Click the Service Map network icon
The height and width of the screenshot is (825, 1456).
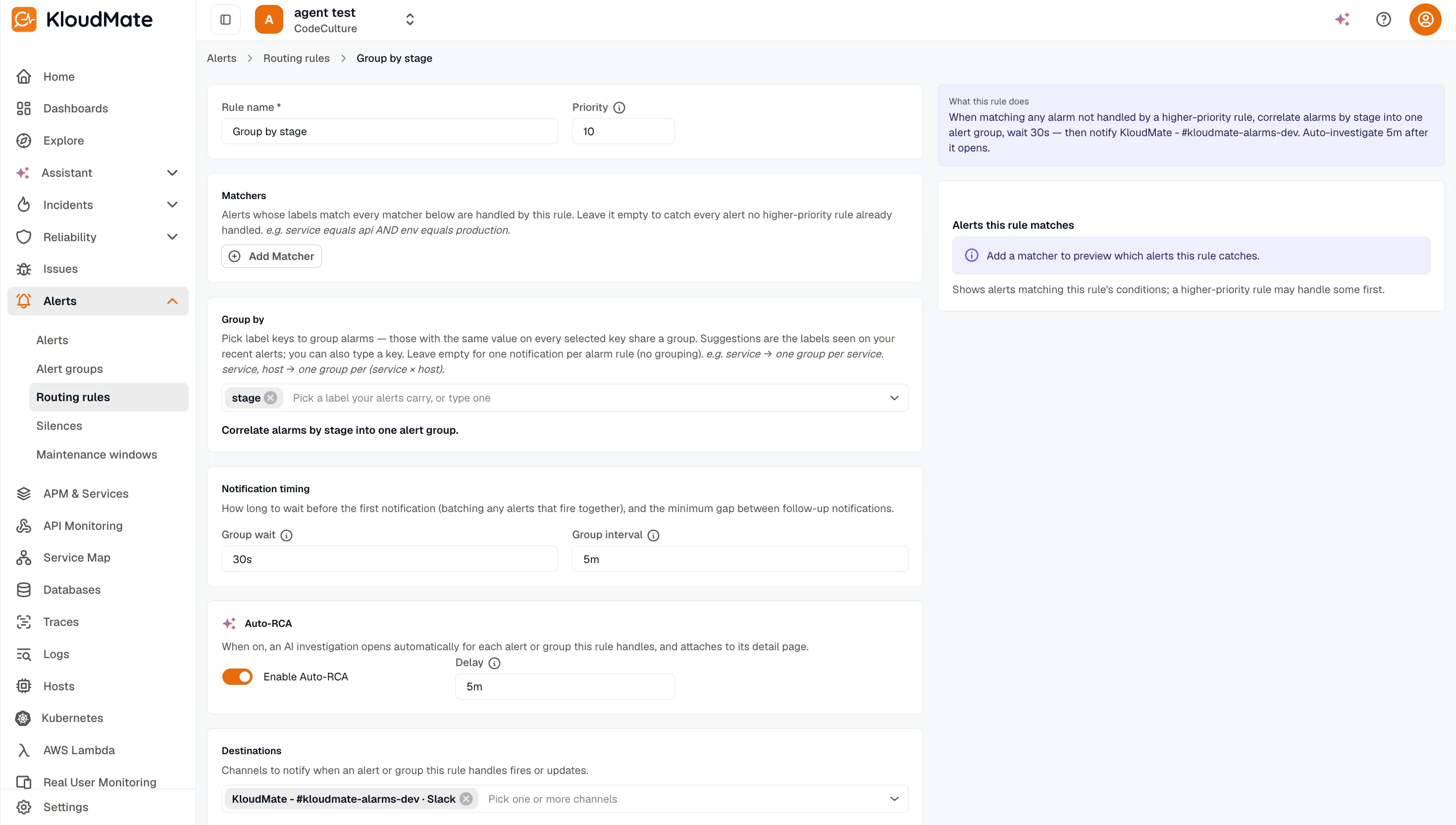(24, 558)
